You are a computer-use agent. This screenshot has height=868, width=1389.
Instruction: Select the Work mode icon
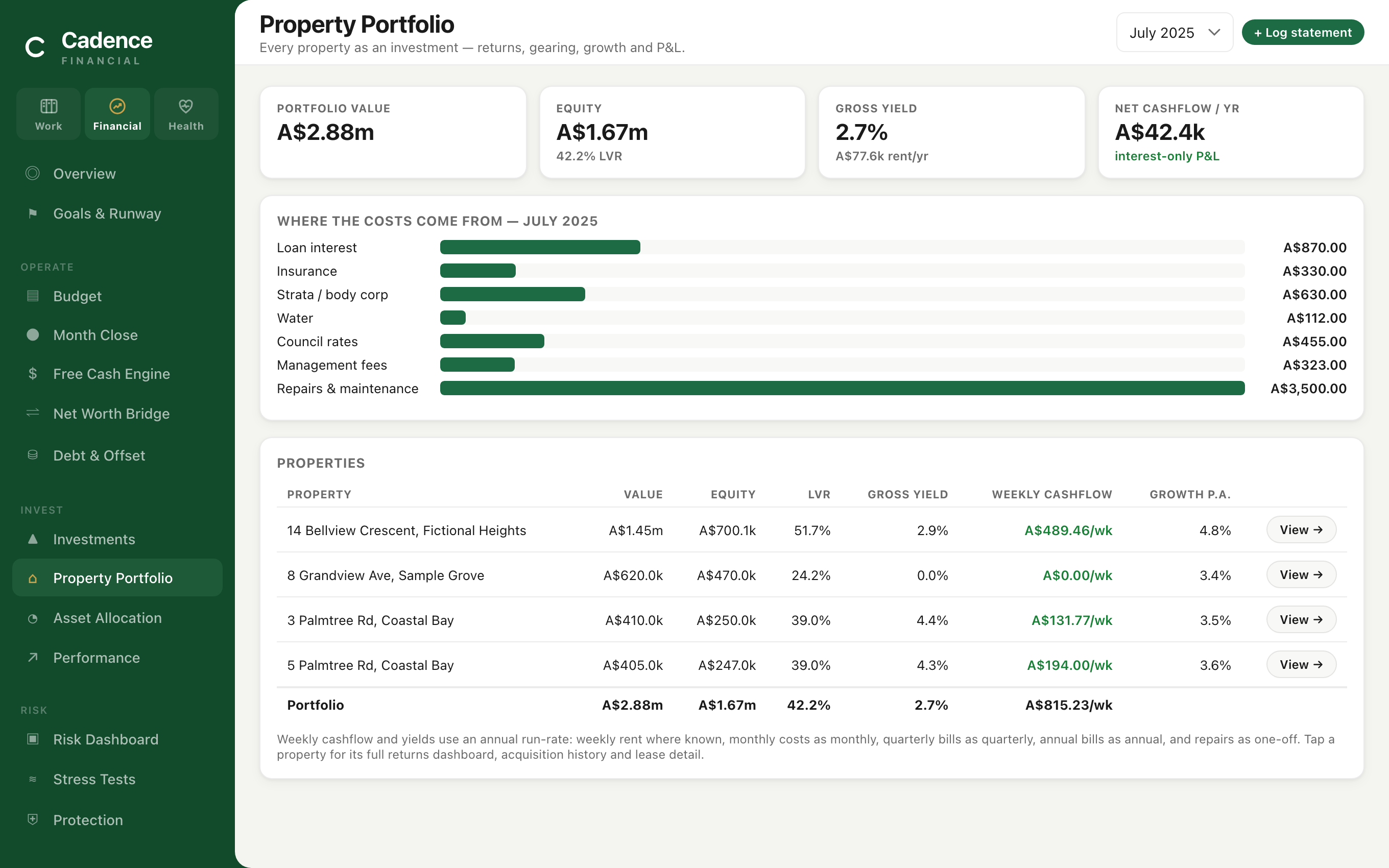49,106
